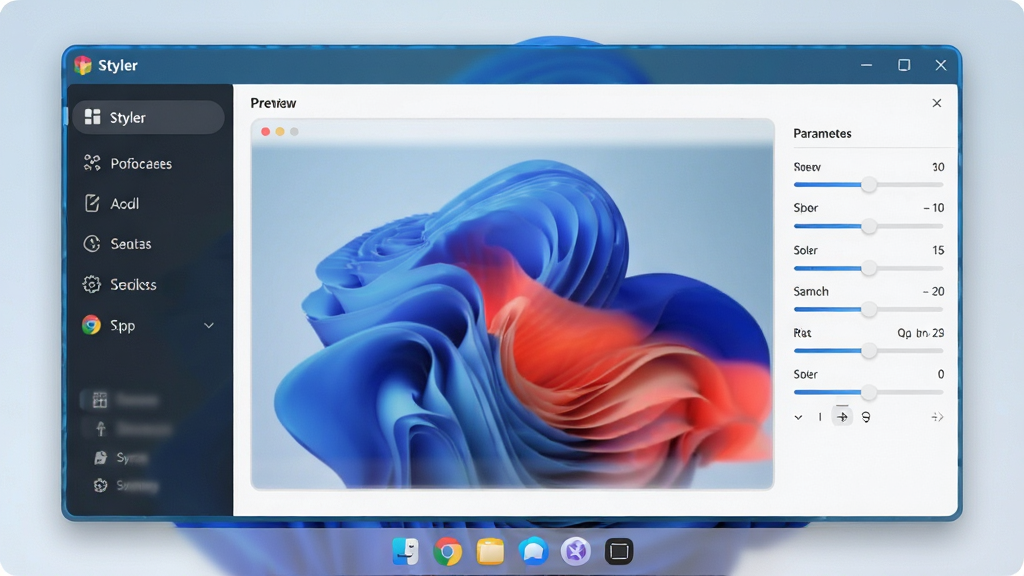Click the blue and red swirl preview image
The width and height of the screenshot is (1024, 576).
point(513,317)
